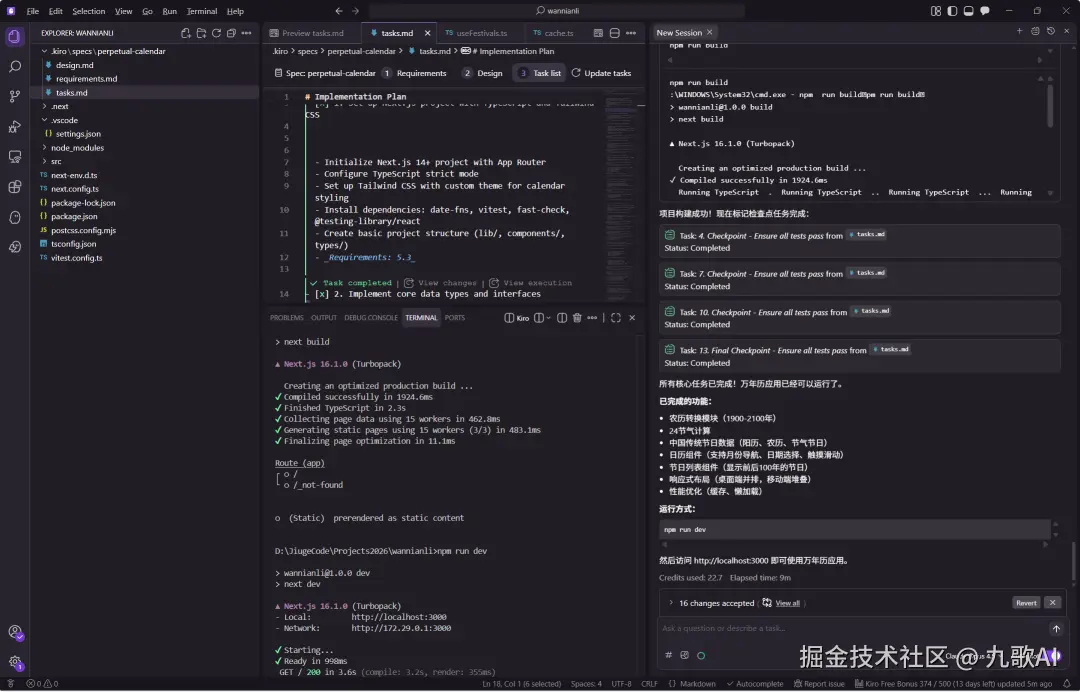Click Report issue in status bar
This screenshot has height=692, width=1080.
click(x=819, y=684)
